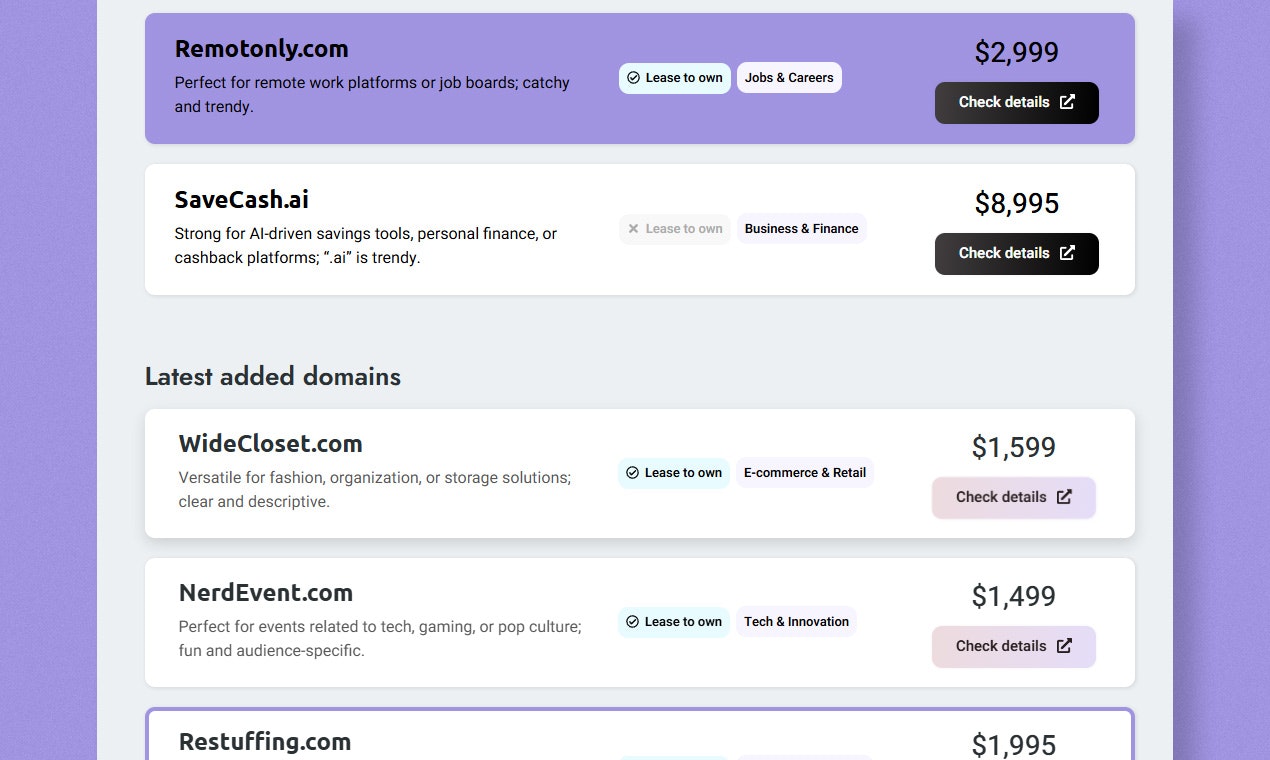1270x760 pixels.
Task: Open SaveCash.ai domain title
Action: coord(242,200)
